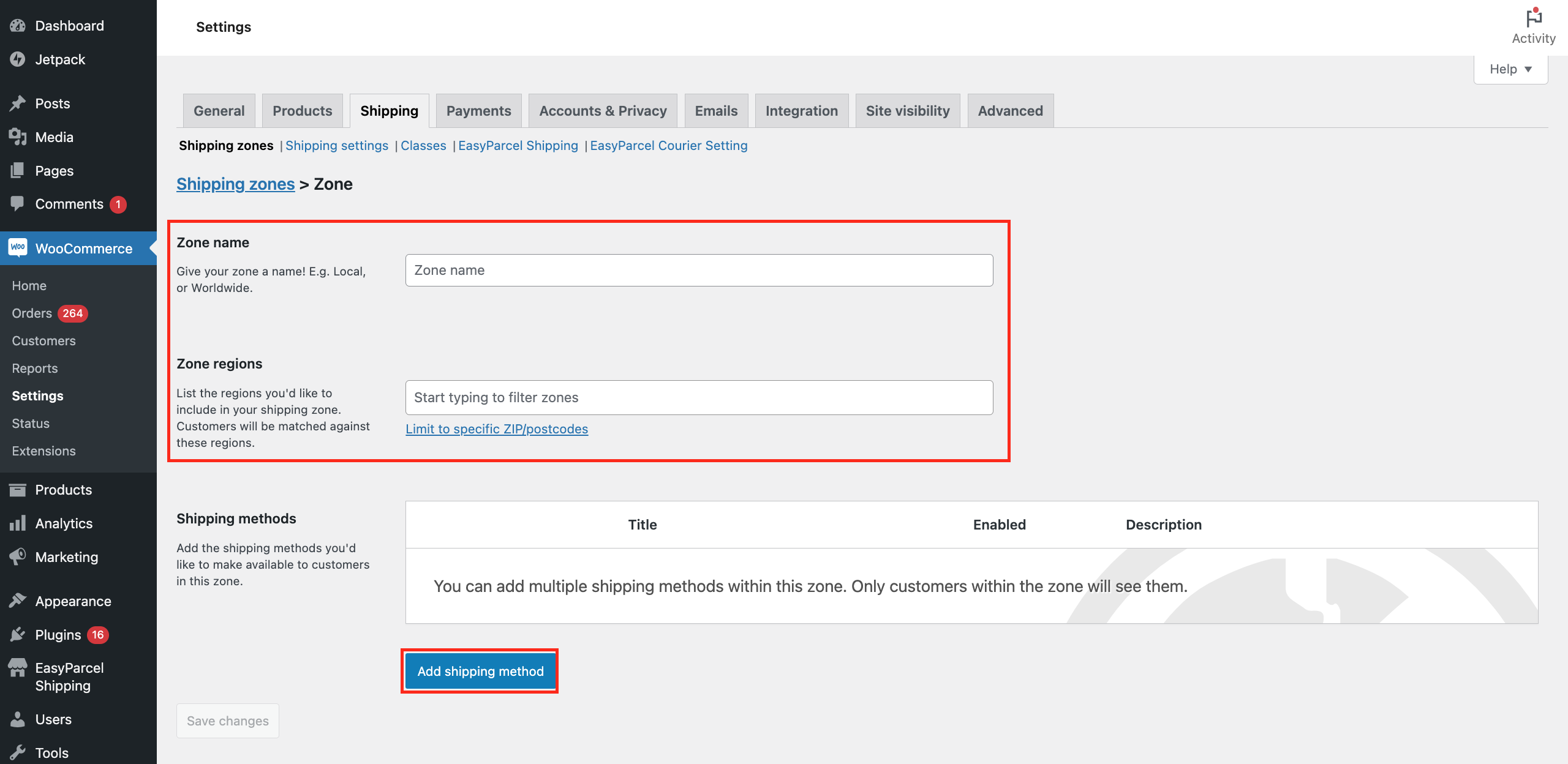Click Limit to specific ZIP/postcodes link

[497, 429]
